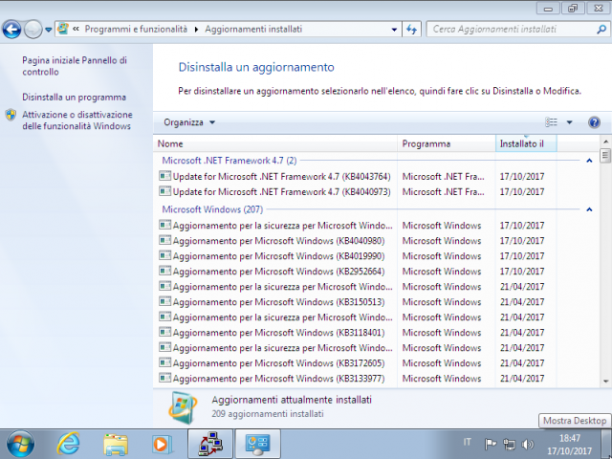Refresh the Aggiornamenti installati view
612x459 pixels.
pos(412,29)
